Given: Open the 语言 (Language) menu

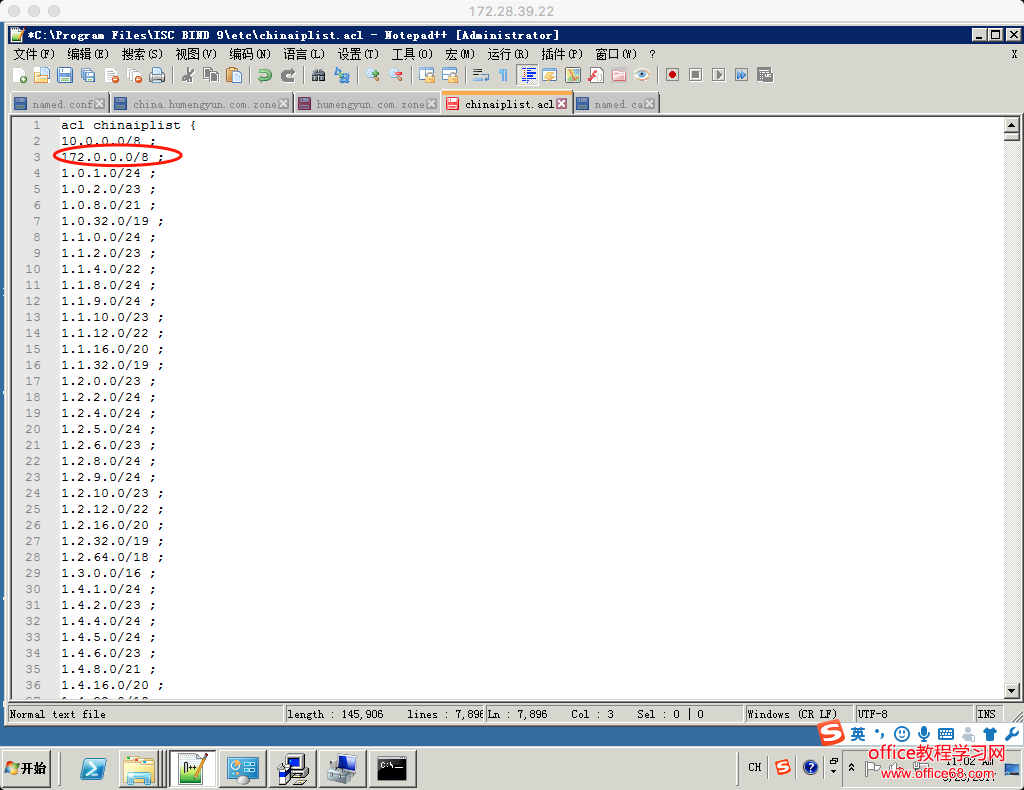Looking at the screenshot, I should pyautogui.click(x=304, y=54).
